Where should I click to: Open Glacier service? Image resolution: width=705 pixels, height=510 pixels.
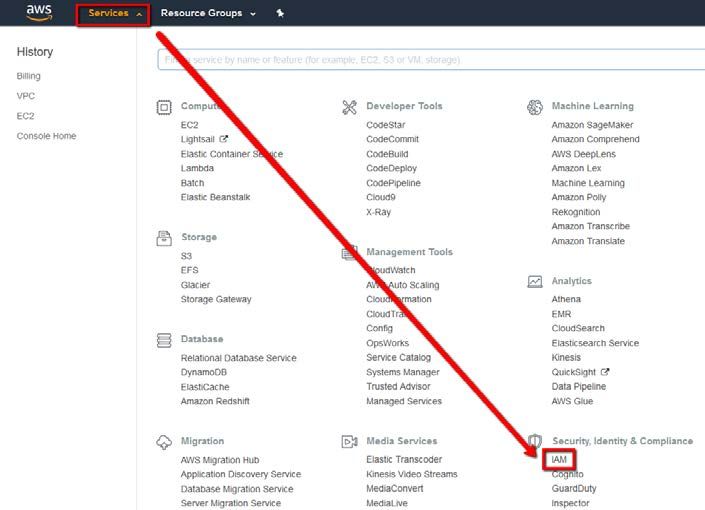195,285
